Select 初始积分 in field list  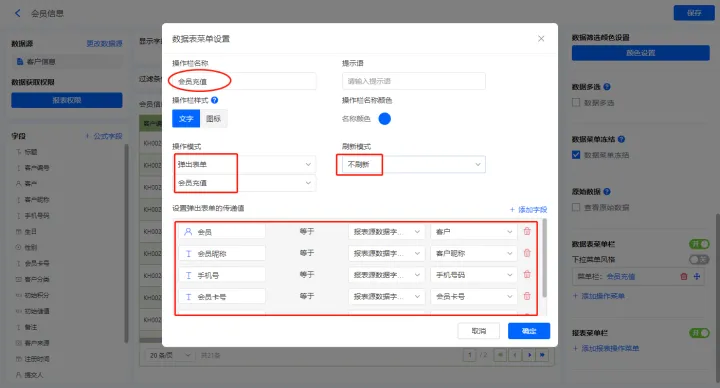pyautogui.click(x=37, y=295)
